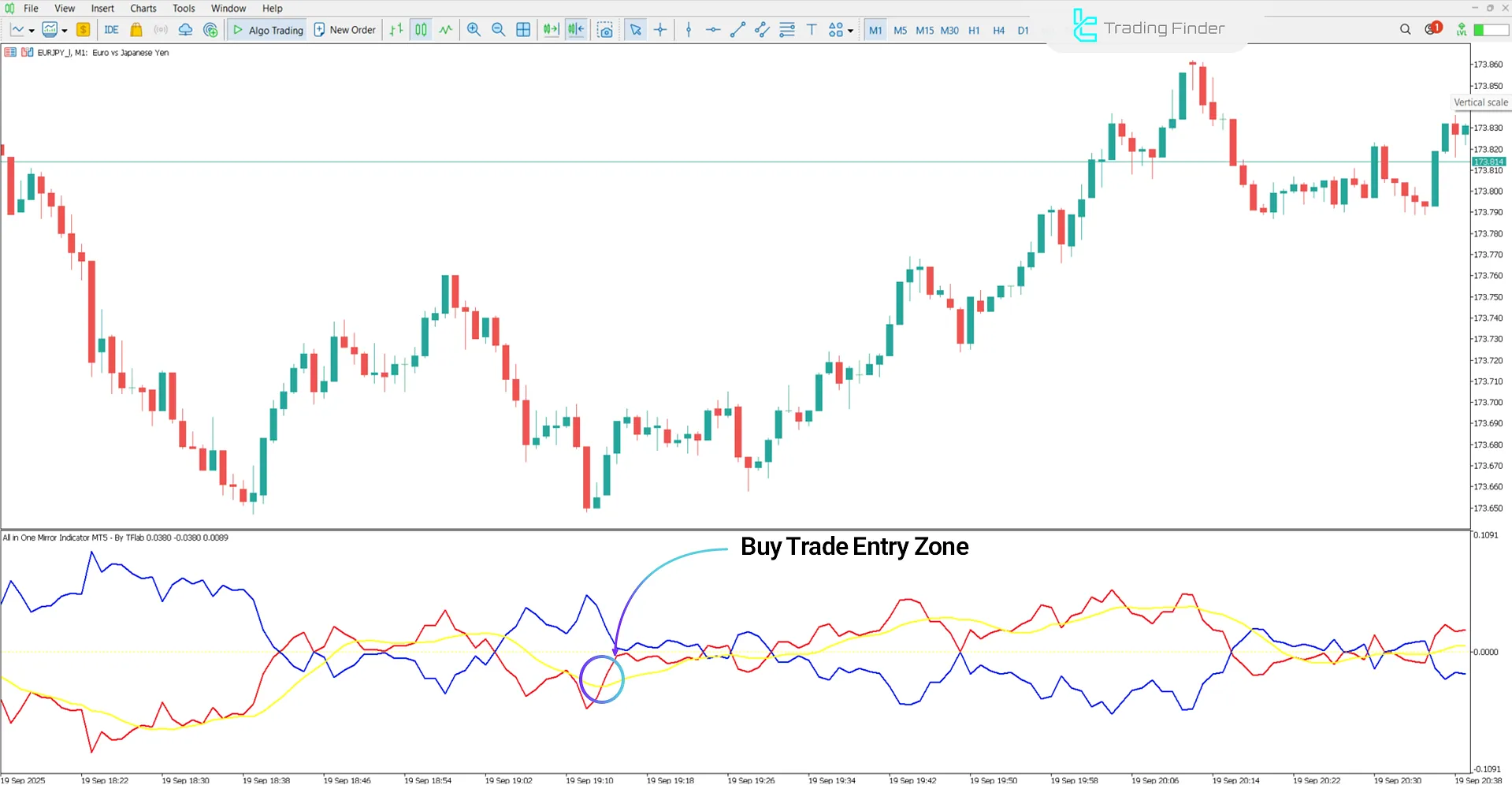This screenshot has width=1512, height=785.
Task: Open search via the magnifier icon
Action: [x=1406, y=28]
